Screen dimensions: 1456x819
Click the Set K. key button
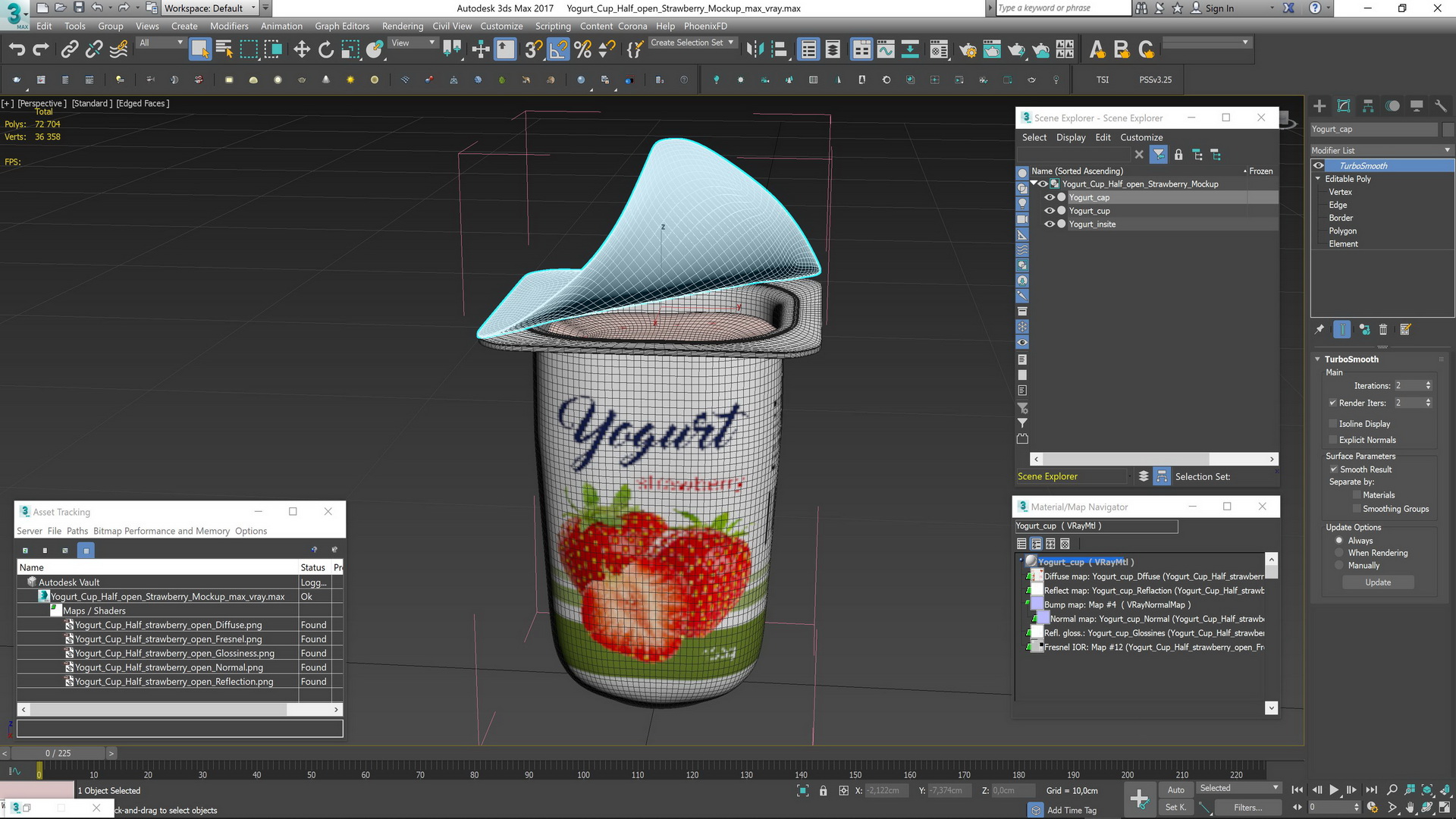[x=1175, y=808]
